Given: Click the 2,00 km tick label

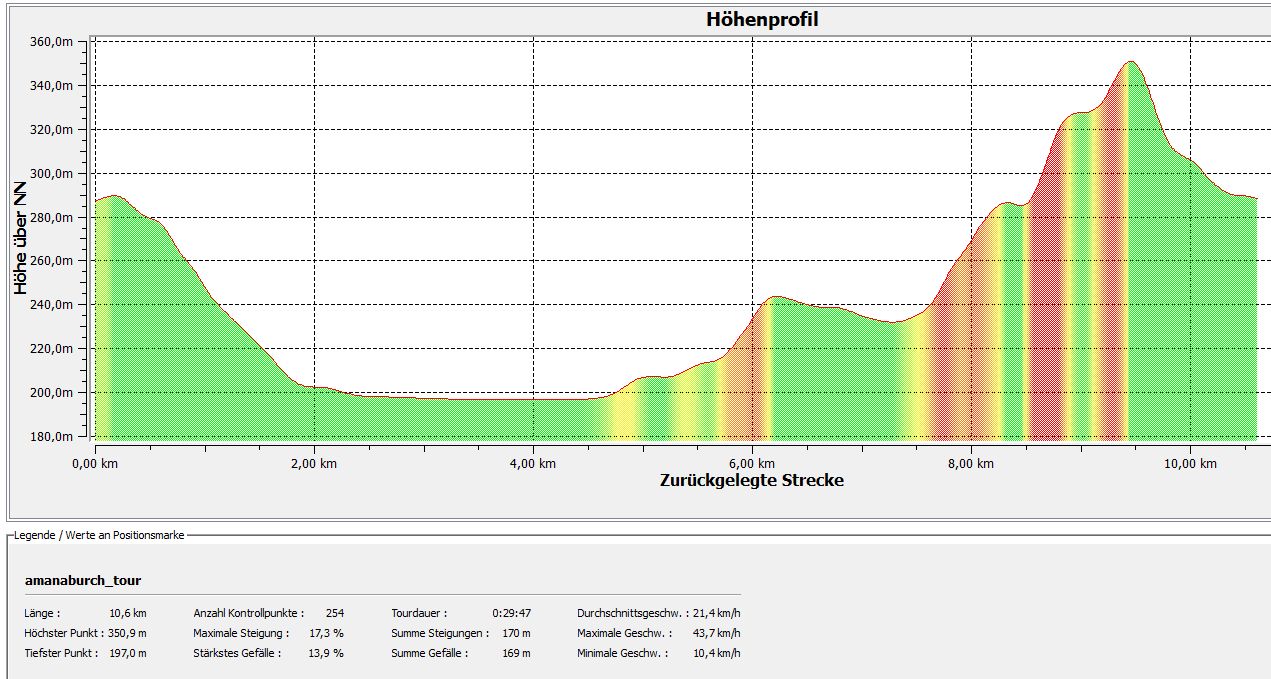Looking at the screenshot, I should point(314,463).
